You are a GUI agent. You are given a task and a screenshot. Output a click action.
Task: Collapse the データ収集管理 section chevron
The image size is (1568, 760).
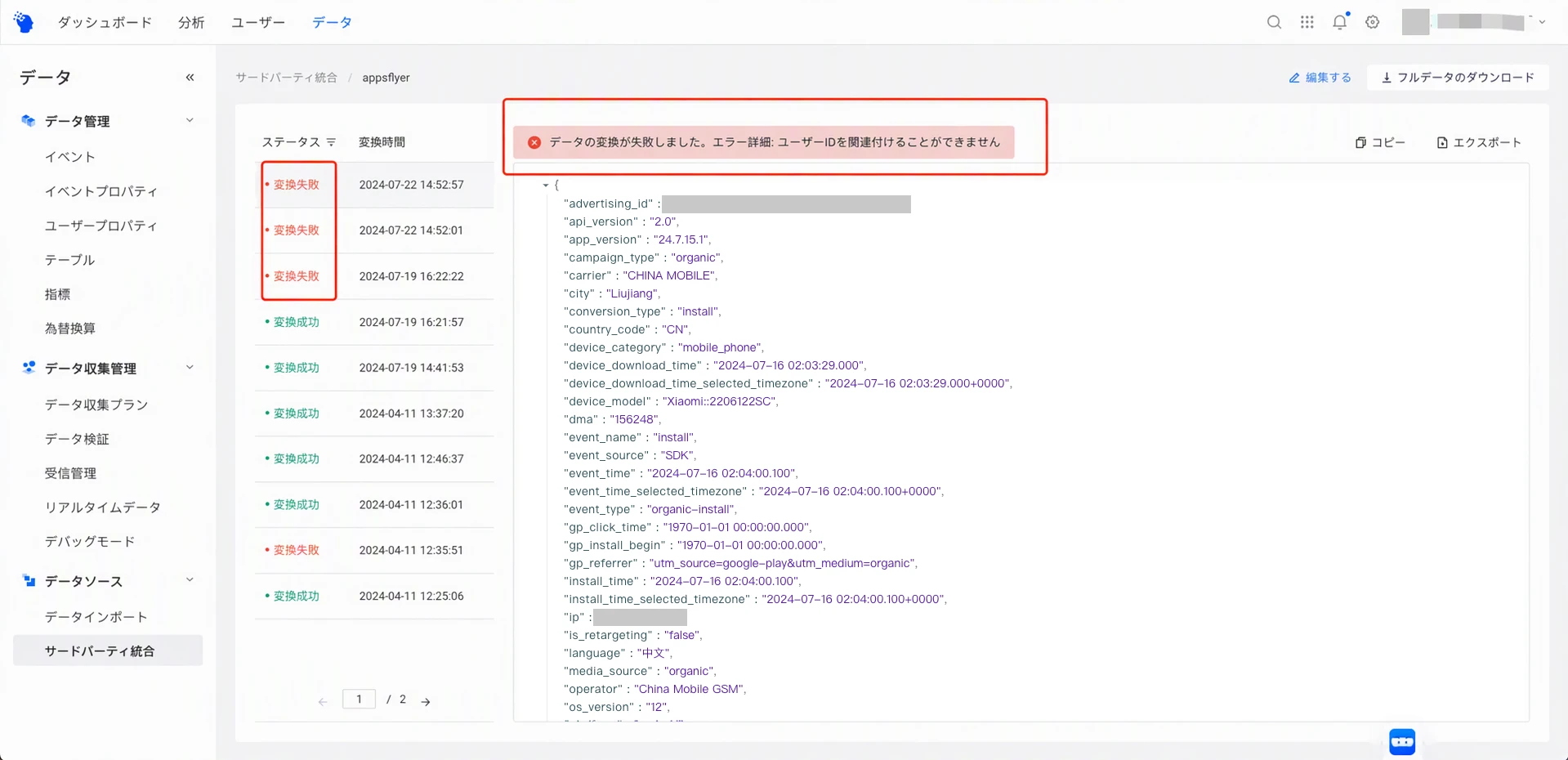[x=190, y=368]
